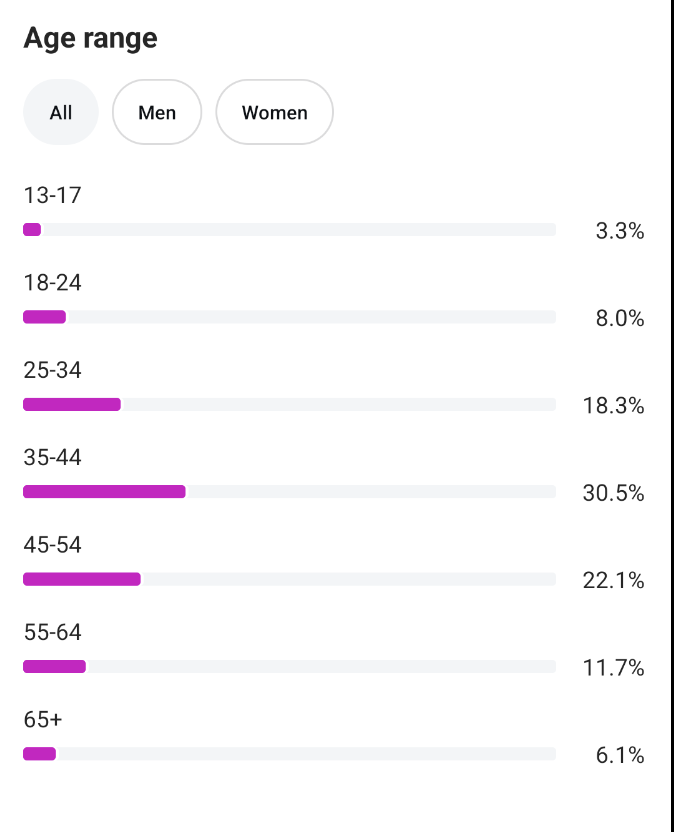Show Women age range breakdown

pyautogui.click(x=274, y=112)
